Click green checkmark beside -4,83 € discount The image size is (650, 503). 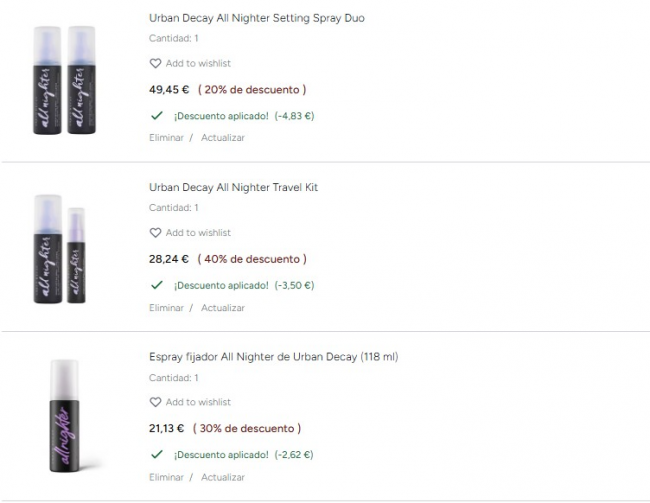(157, 116)
